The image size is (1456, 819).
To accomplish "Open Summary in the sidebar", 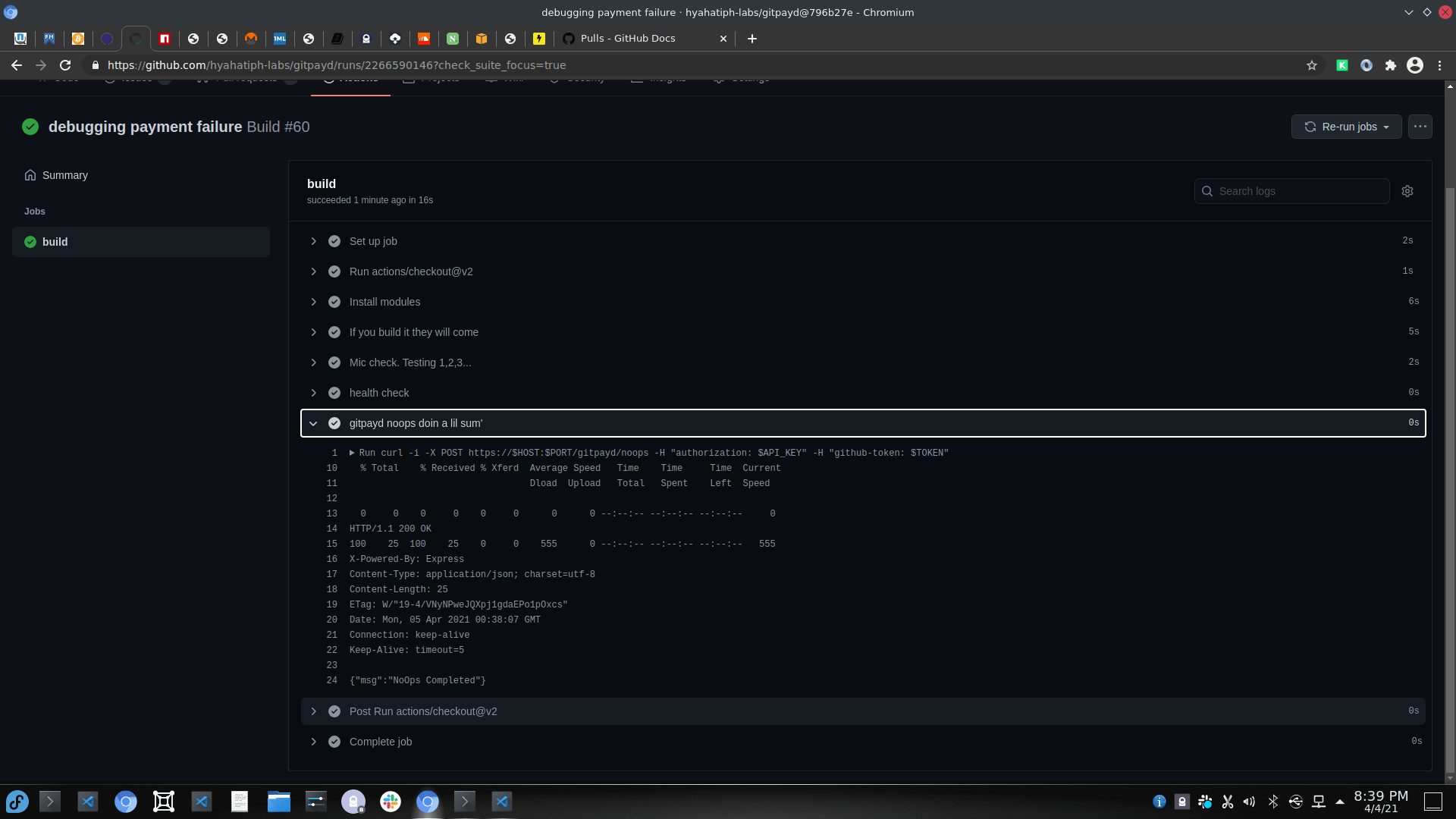I will tap(64, 175).
